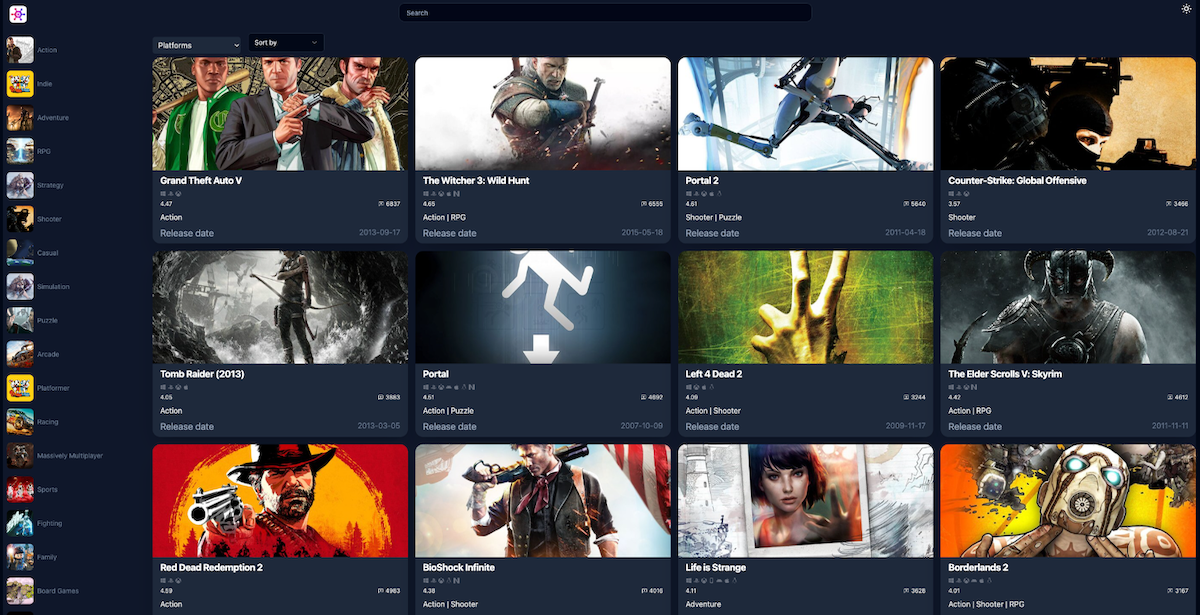
Task: Click the 2015-05-18 release date
Action: tap(643, 233)
